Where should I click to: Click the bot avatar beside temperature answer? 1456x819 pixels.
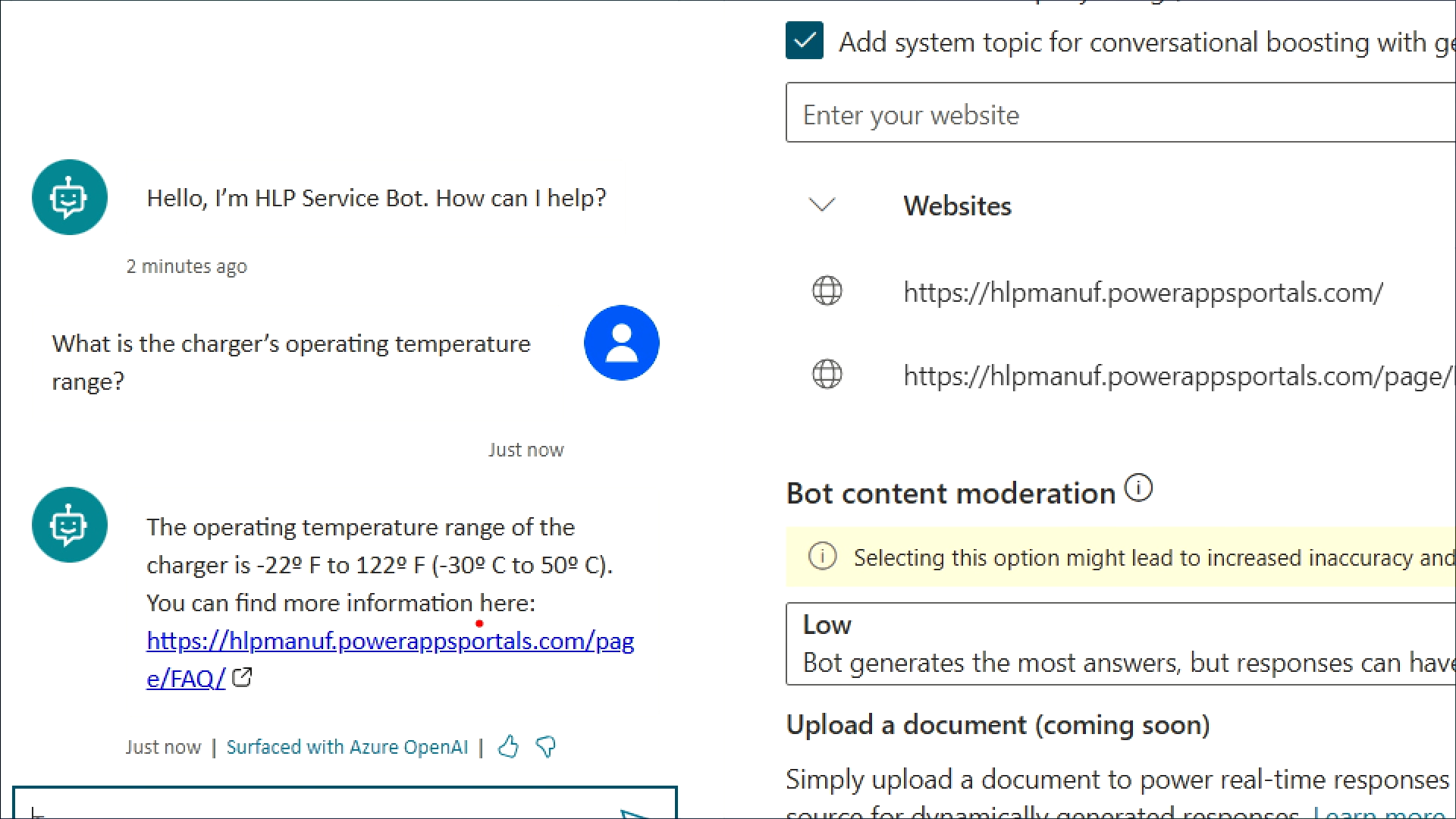(x=70, y=525)
